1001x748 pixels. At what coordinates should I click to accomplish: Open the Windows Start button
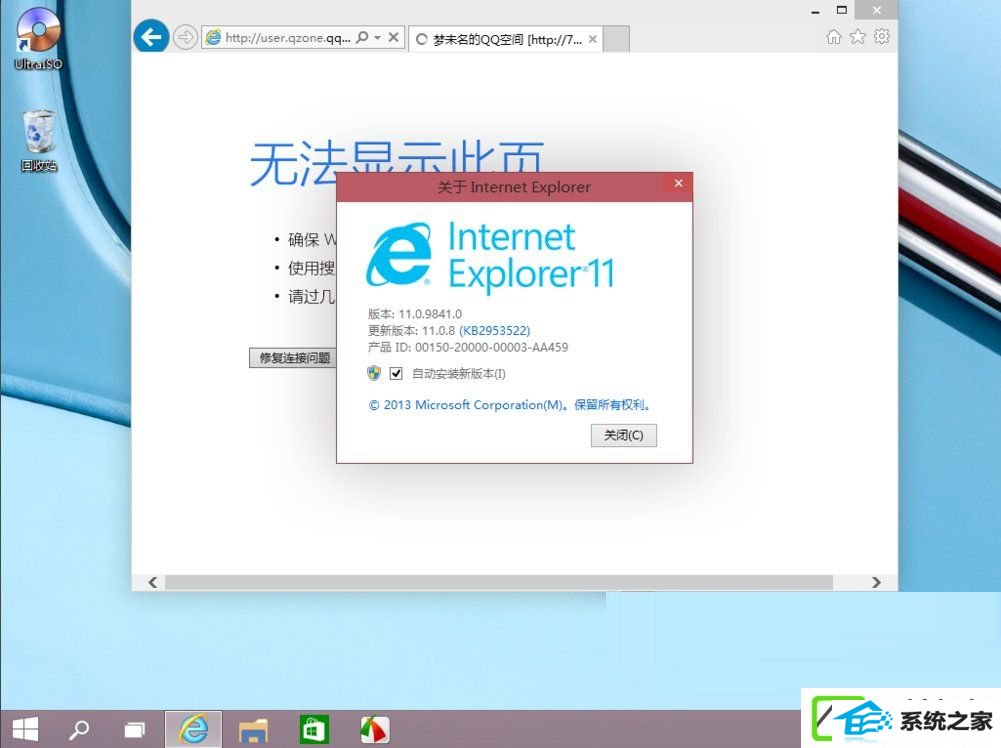(x=26, y=729)
